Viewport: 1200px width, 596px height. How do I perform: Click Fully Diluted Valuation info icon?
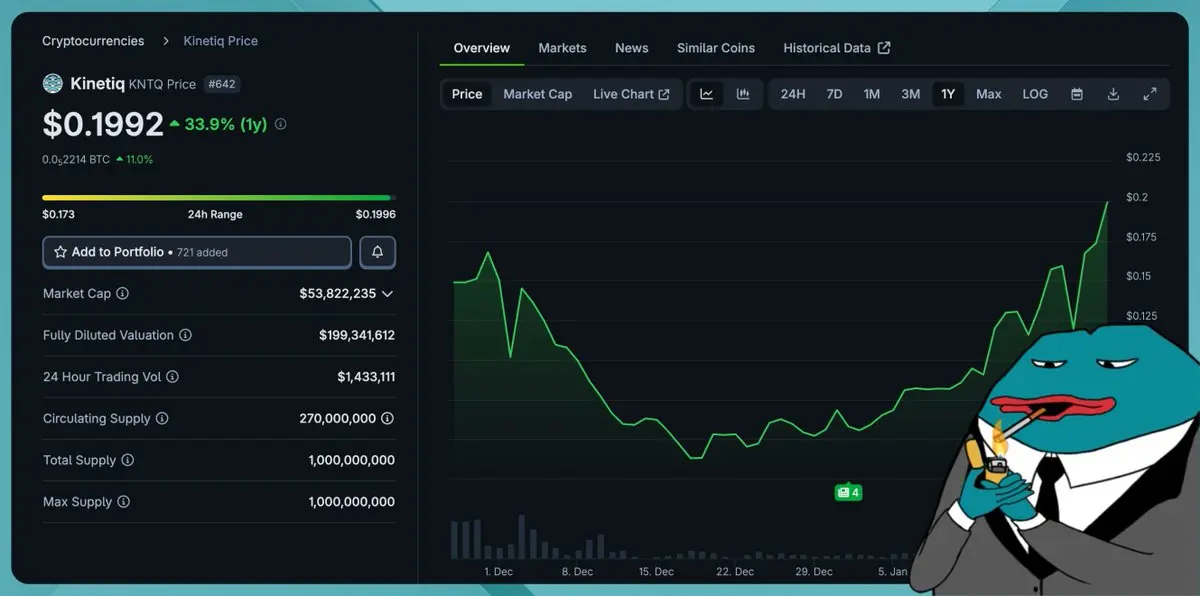click(x=185, y=335)
